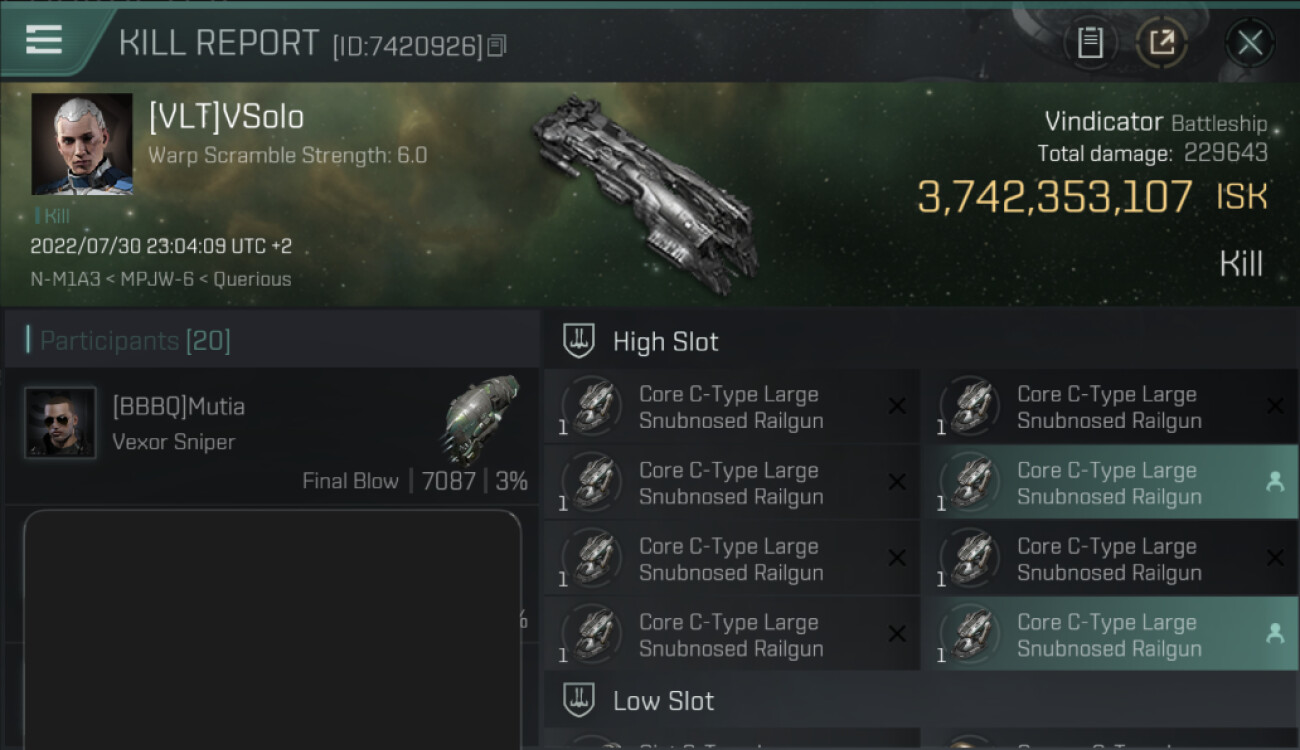Inspect the Vexor Sniper ship icon
1300x750 pixels.
481,417
